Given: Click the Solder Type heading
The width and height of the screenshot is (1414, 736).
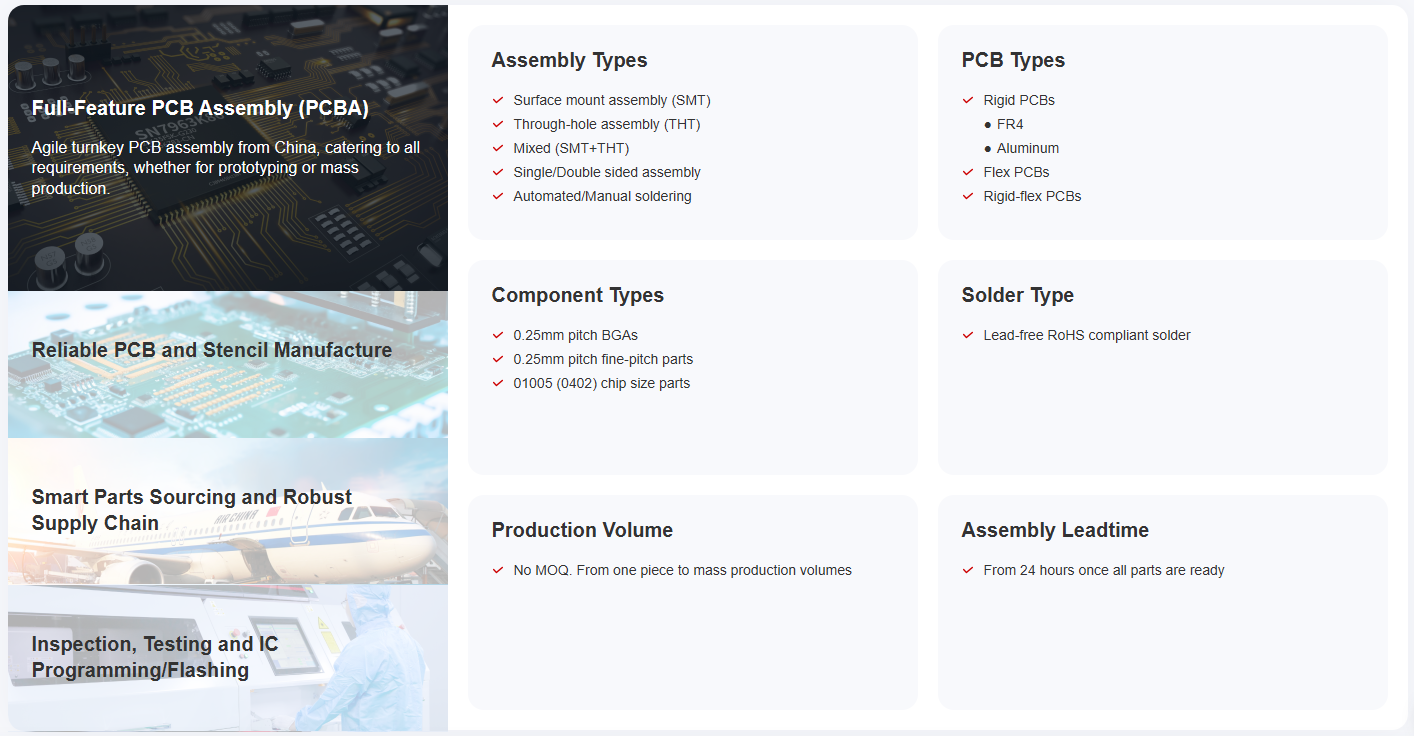Looking at the screenshot, I should [x=1017, y=295].
